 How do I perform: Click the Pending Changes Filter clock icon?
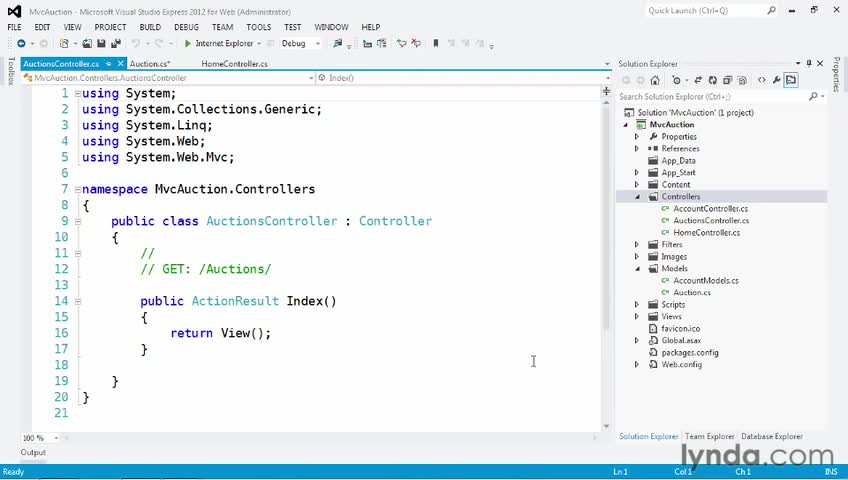click(676, 80)
